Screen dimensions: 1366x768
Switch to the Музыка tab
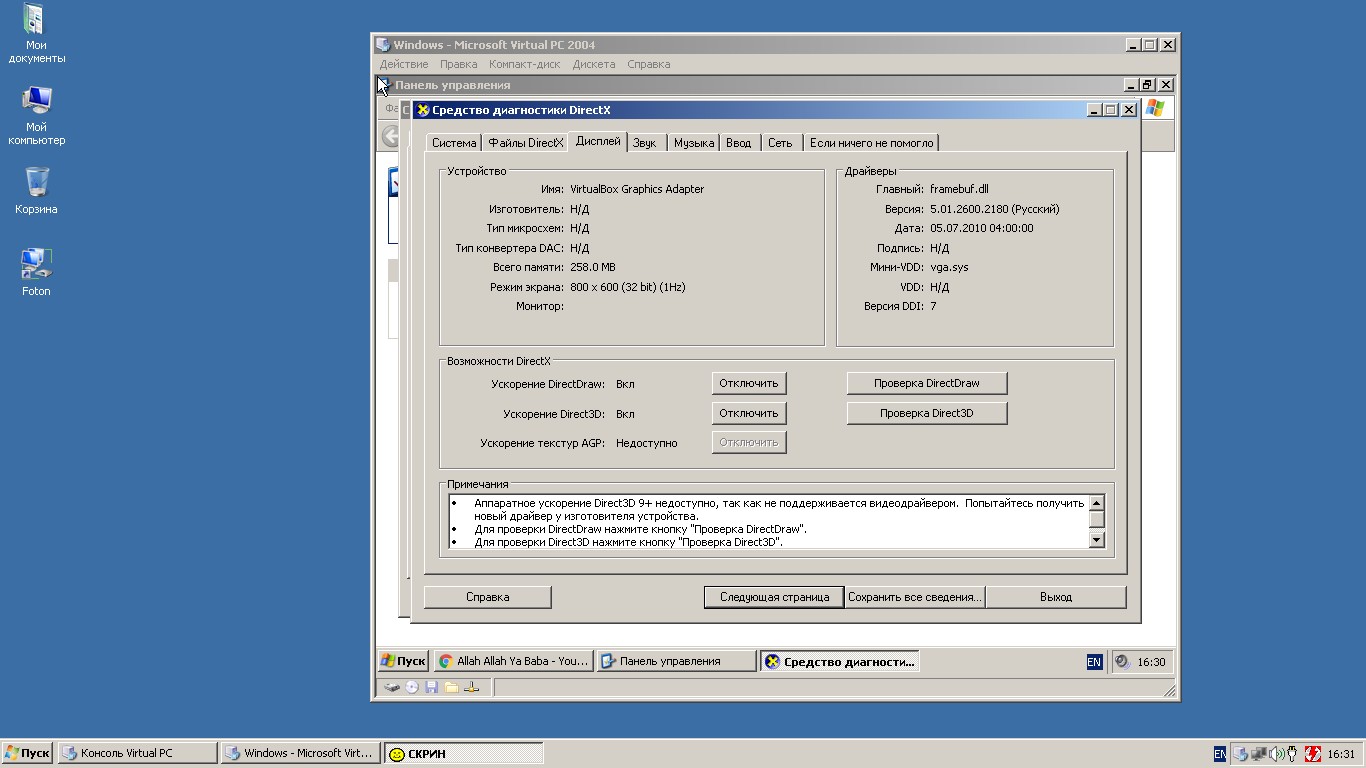[694, 143]
